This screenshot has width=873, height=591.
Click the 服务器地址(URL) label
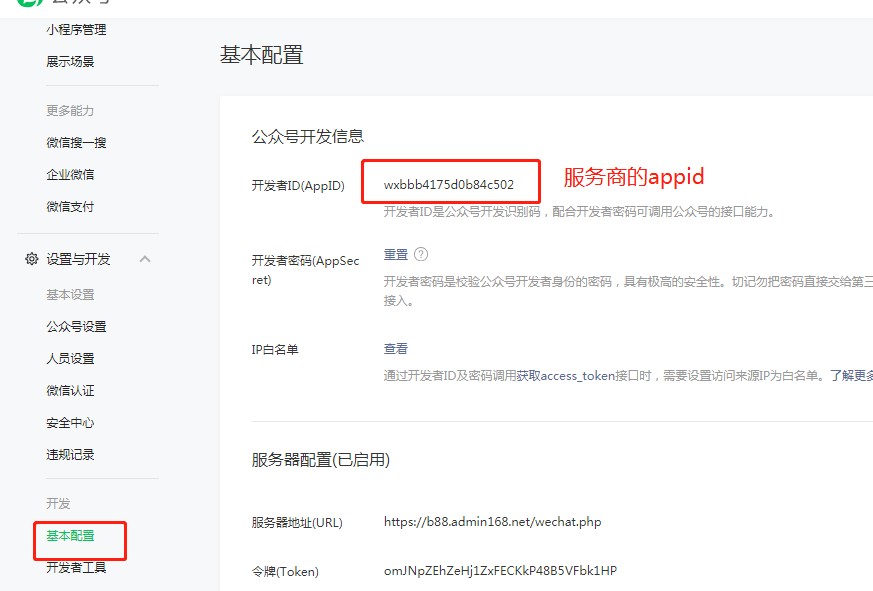pyautogui.click(x=297, y=522)
